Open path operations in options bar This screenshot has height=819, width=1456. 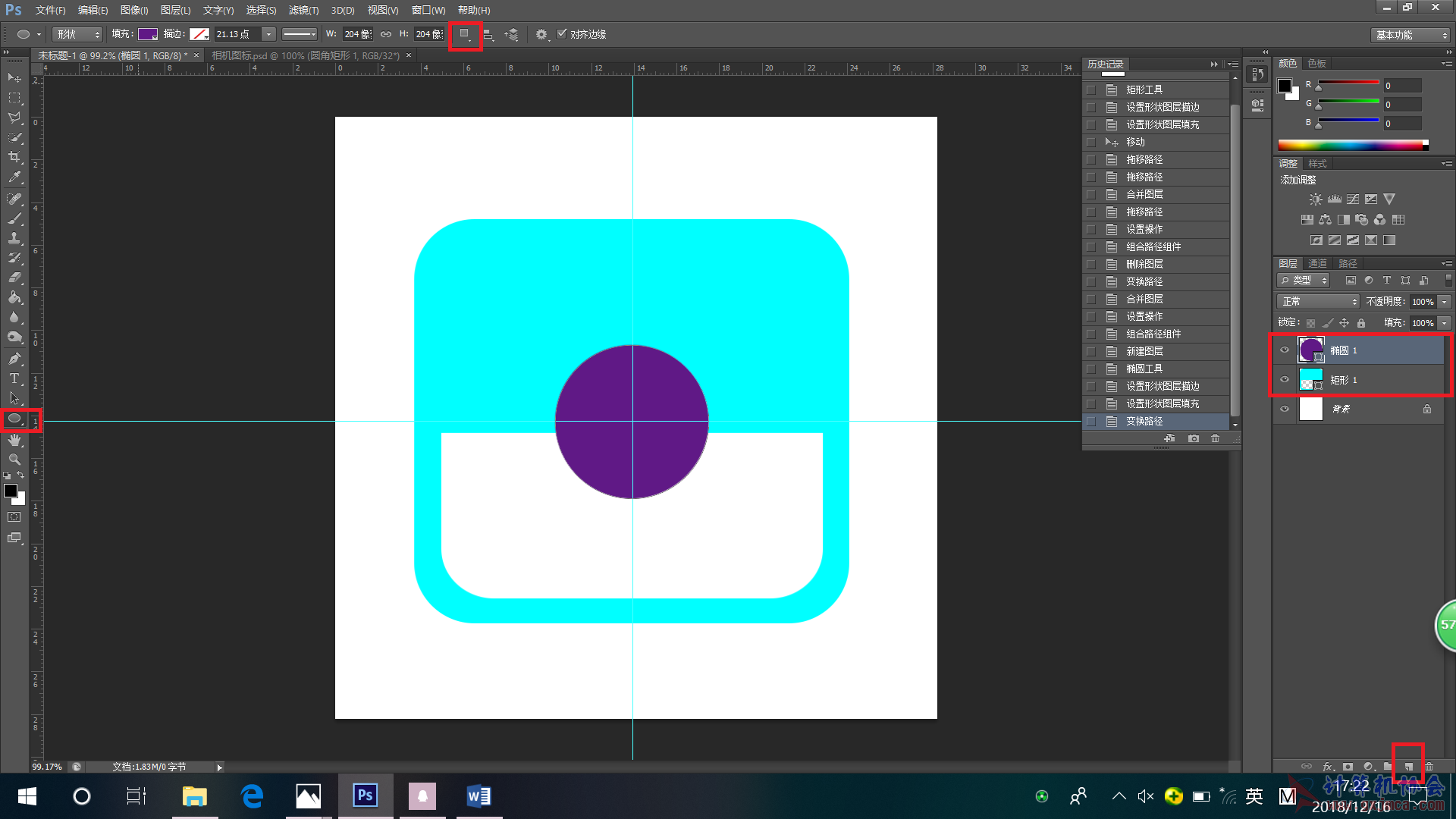[465, 34]
